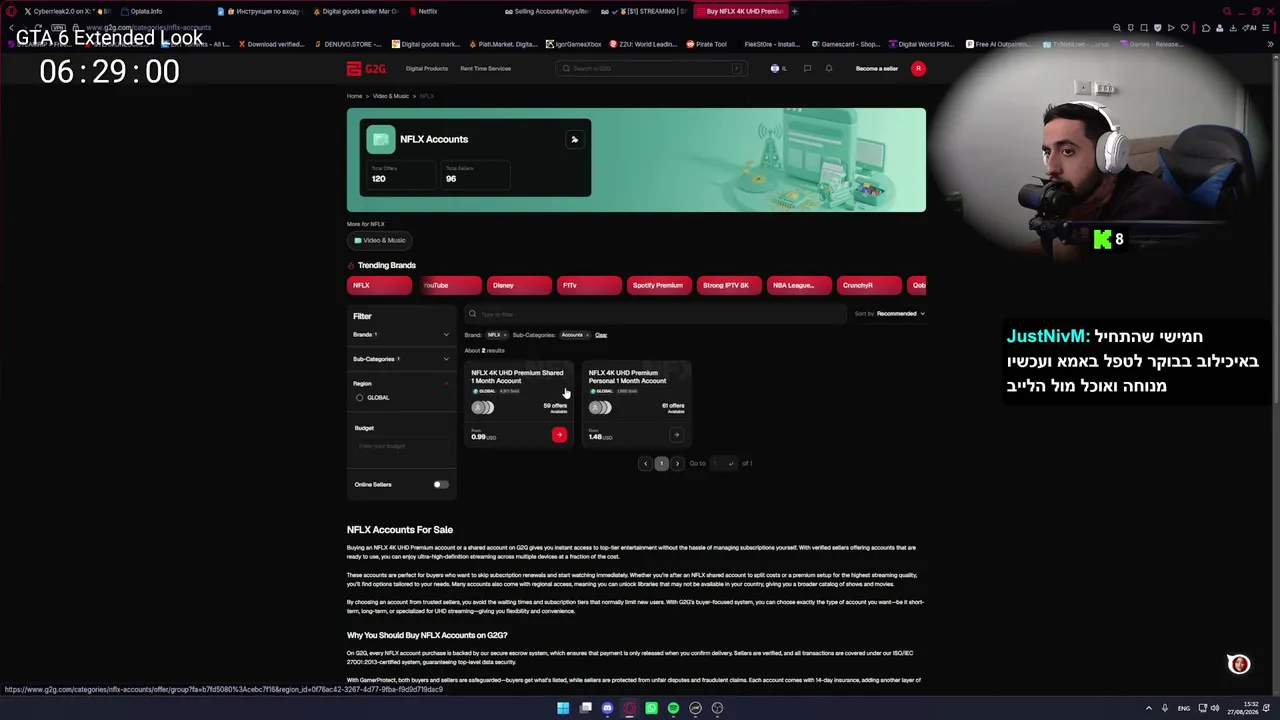1280x720 pixels.
Task: Open the Sort by Recommended dropdown
Action: (890, 314)
